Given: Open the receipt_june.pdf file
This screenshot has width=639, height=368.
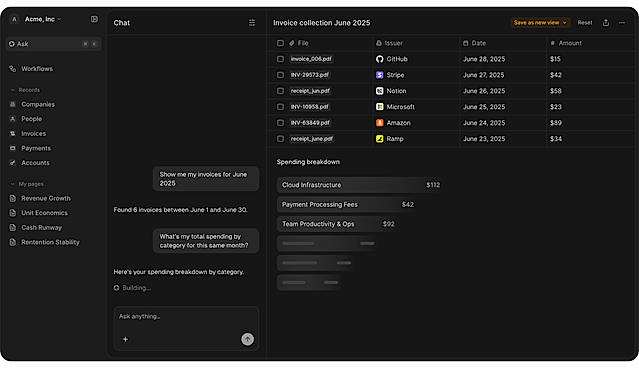Looking at the screenshot, I should tap(312, 139).
